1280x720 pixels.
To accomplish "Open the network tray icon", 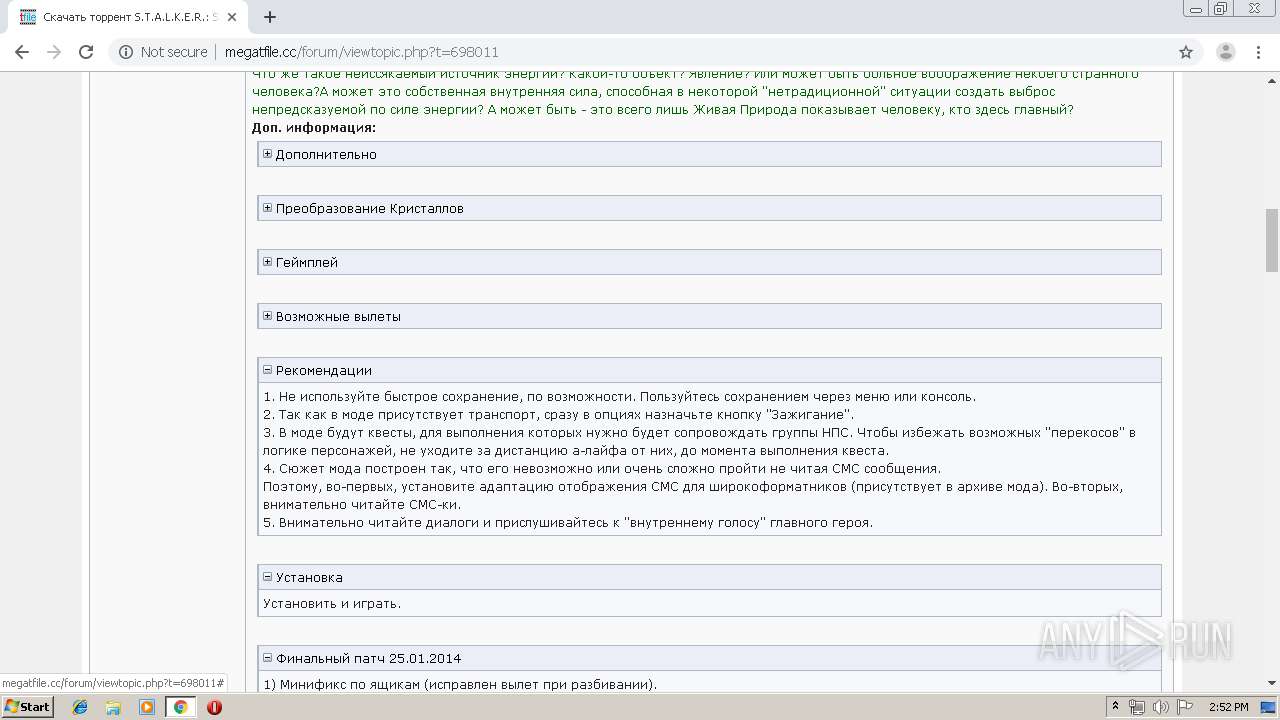I will (x=1137, y=707).
